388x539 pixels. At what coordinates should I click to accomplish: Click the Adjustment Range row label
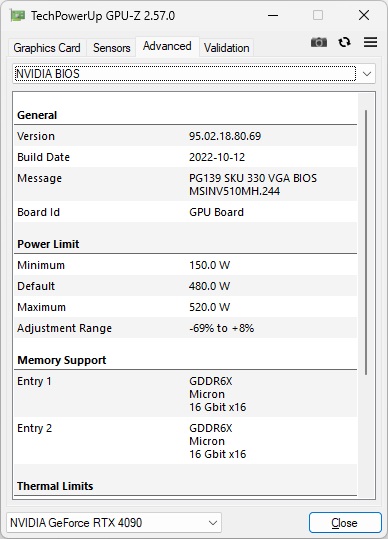[65, 328]
